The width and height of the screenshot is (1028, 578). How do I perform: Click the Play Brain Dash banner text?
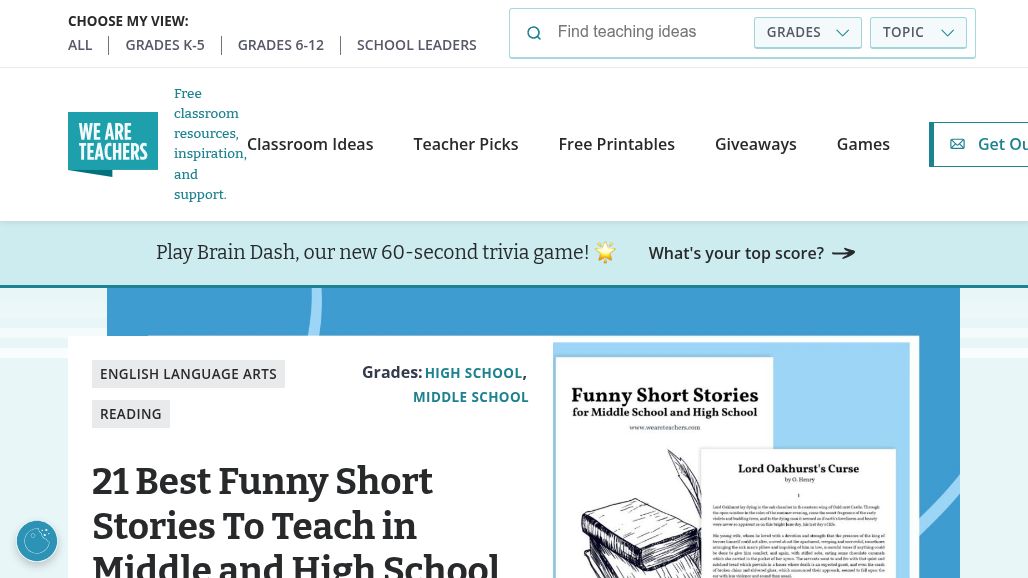pyautogui.click(x=372, y=252)
